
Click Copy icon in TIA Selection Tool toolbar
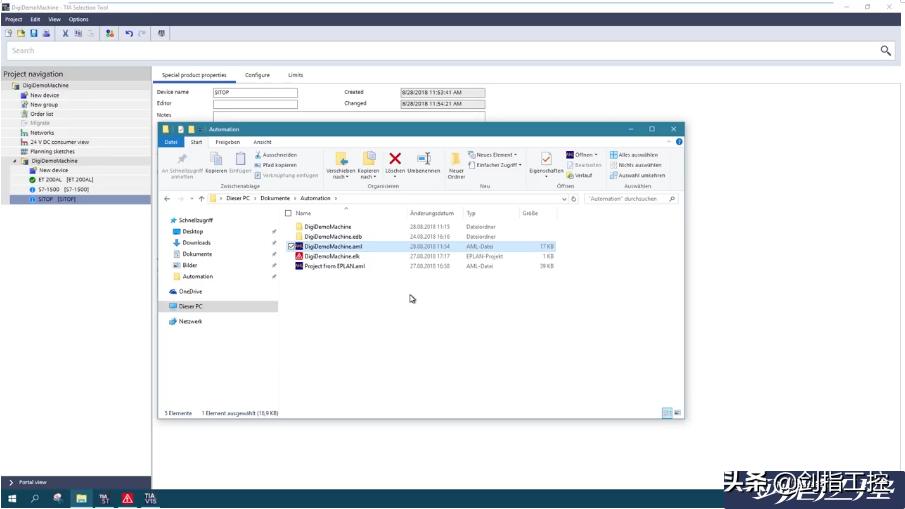coord(78,33)
